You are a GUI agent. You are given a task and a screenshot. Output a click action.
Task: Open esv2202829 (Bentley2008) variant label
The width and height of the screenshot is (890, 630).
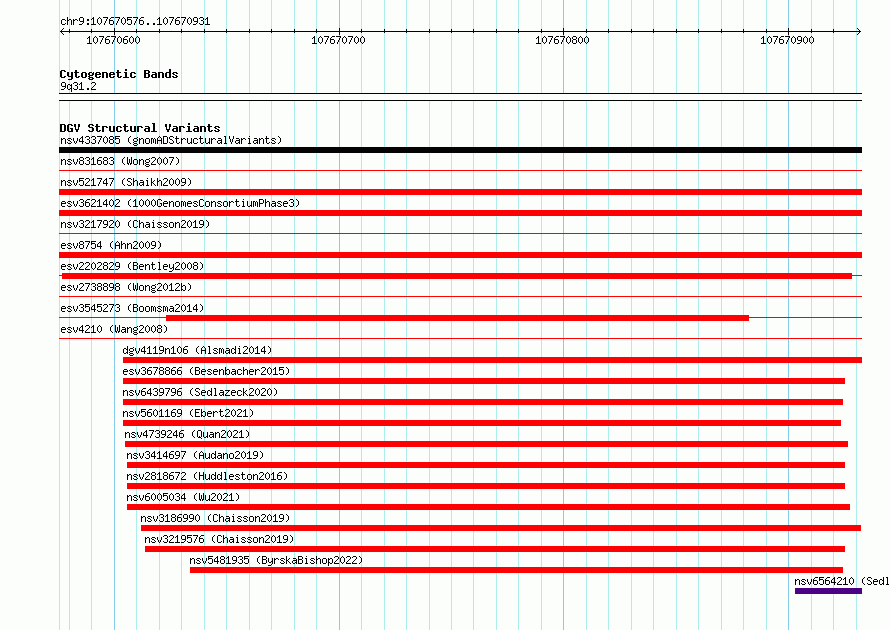tap(132, 266)
